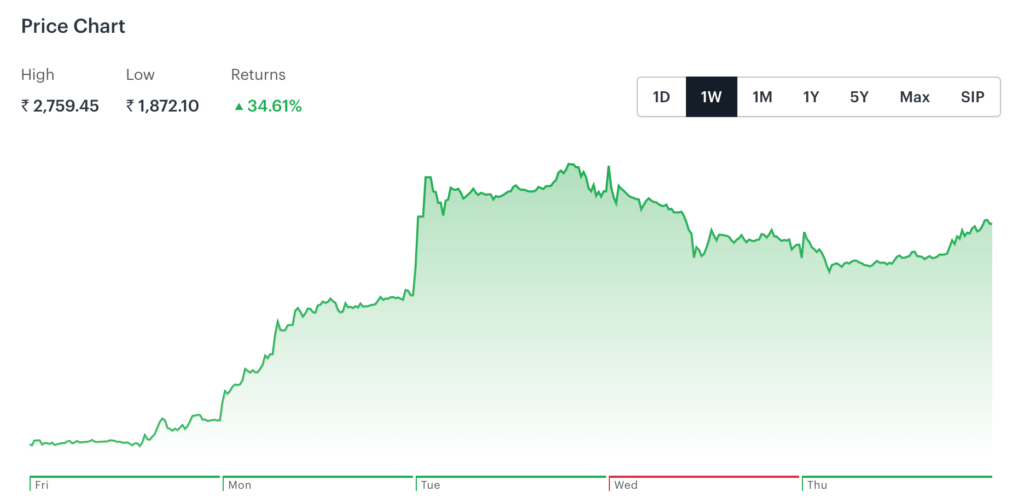Switch to the 1D time range
This screenshot has width=1024, height=503.
click(x=661, y=97)
